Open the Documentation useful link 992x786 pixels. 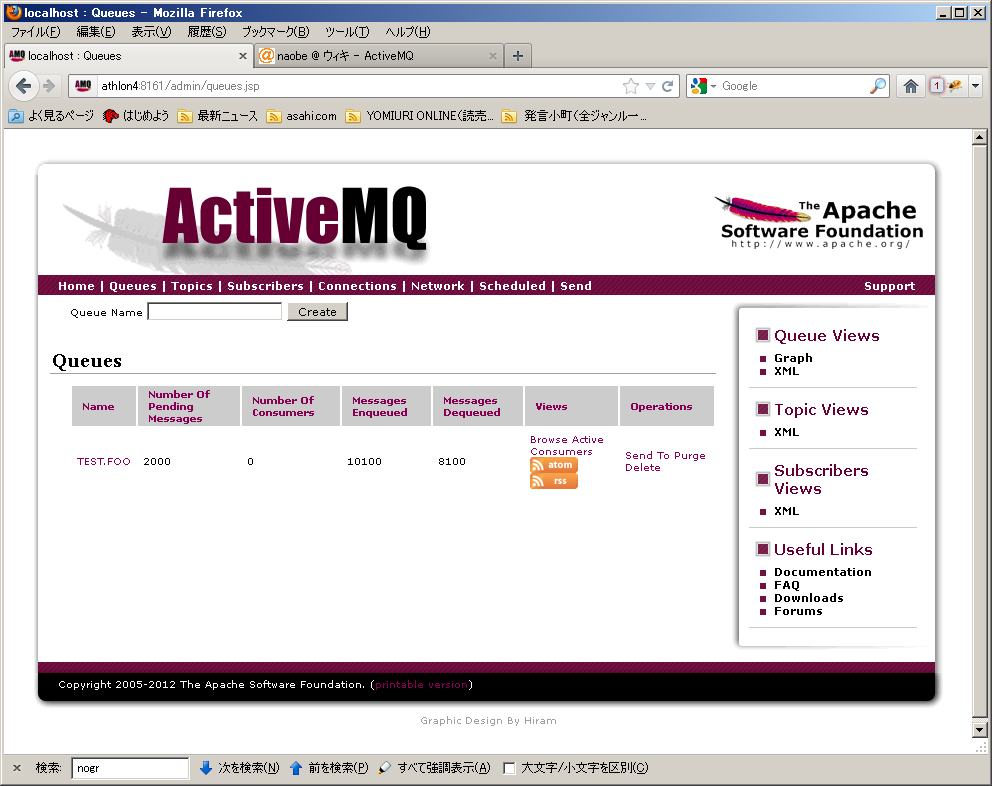click(822, 572)
